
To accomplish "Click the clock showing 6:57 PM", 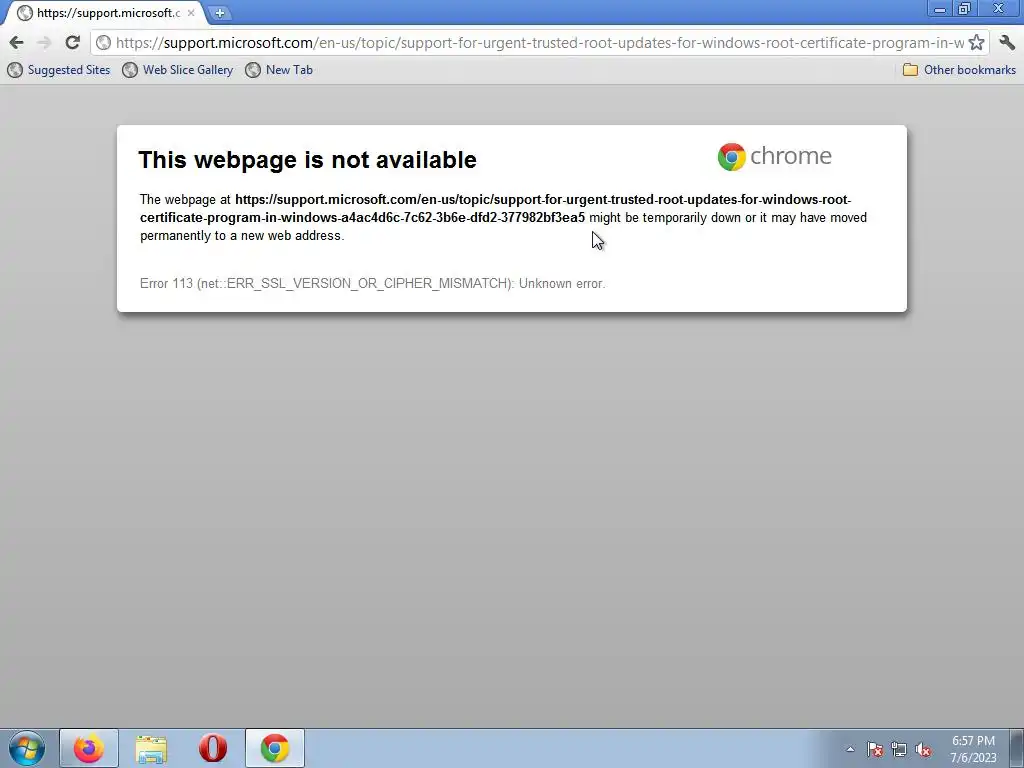I will [x=973, y=749].
